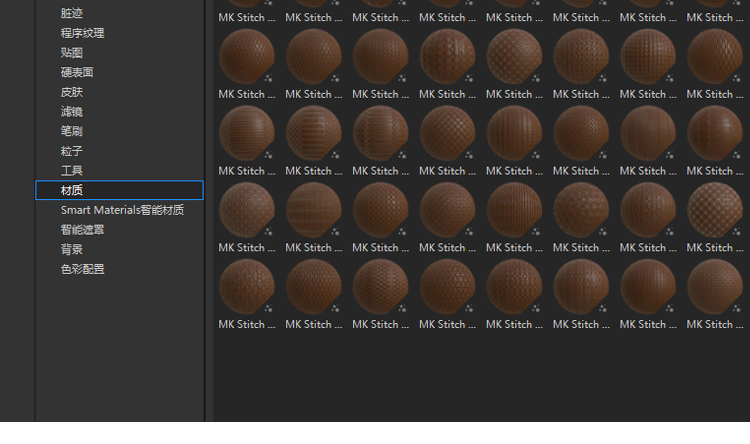
Task: Open the 程序纹理 category
Action: (82, 33)
